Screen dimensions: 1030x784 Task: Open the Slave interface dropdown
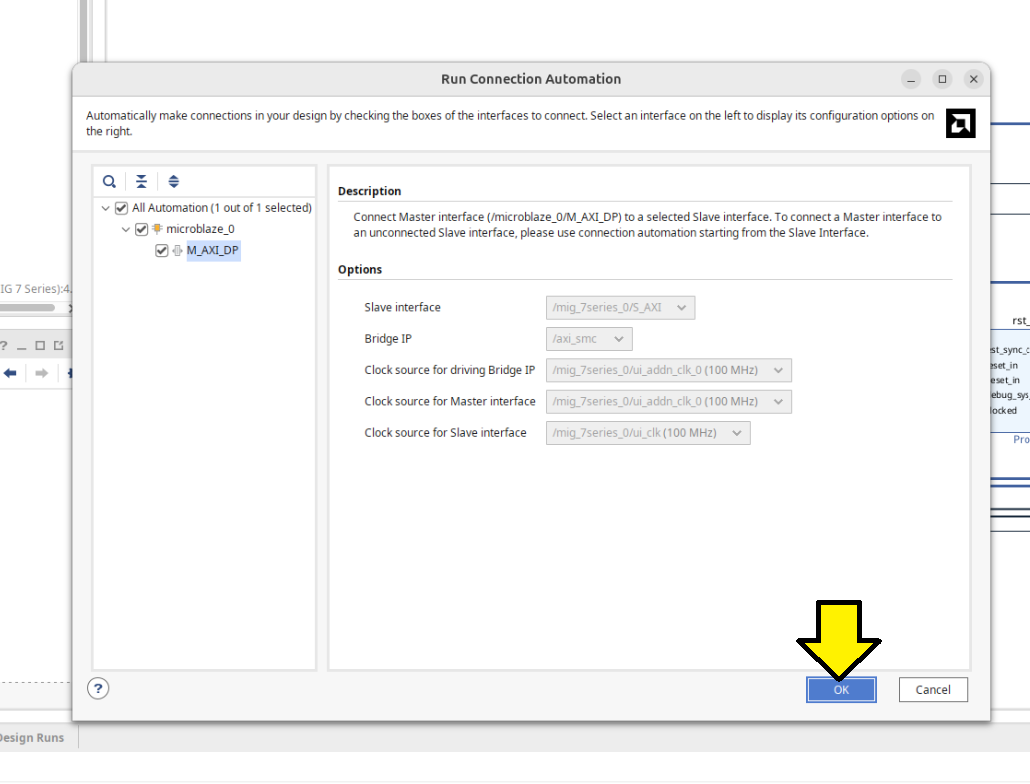coord(620,308)
